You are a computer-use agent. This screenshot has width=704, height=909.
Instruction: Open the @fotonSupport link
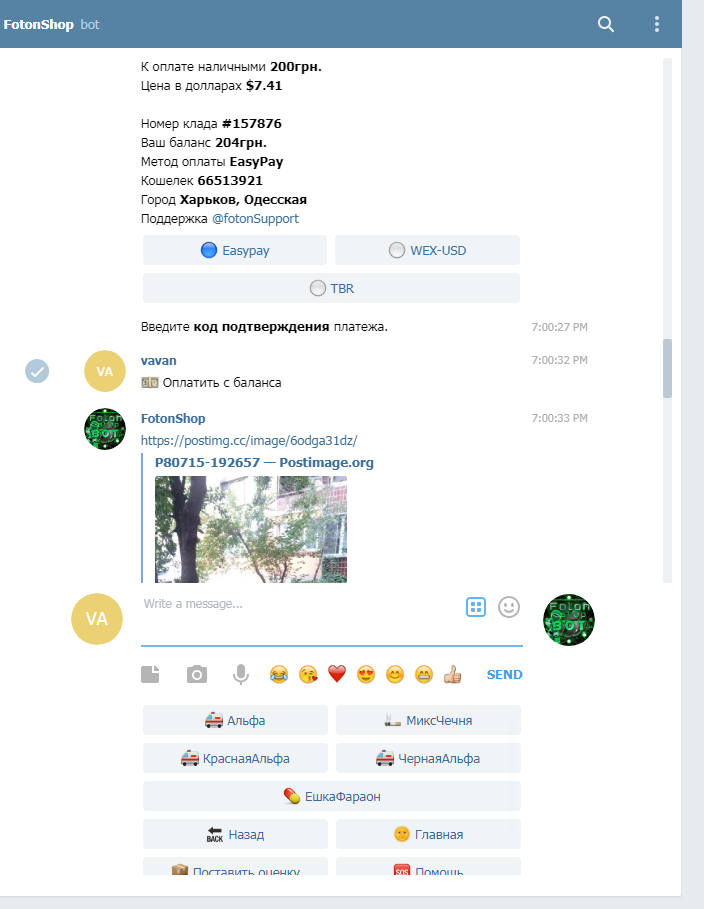tap(255, 218)
